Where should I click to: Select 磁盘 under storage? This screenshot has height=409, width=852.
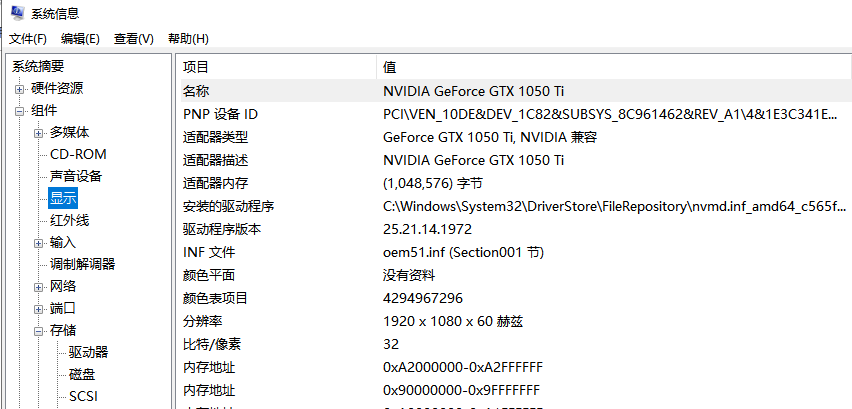pyautogui.click(x=82, y=374)
